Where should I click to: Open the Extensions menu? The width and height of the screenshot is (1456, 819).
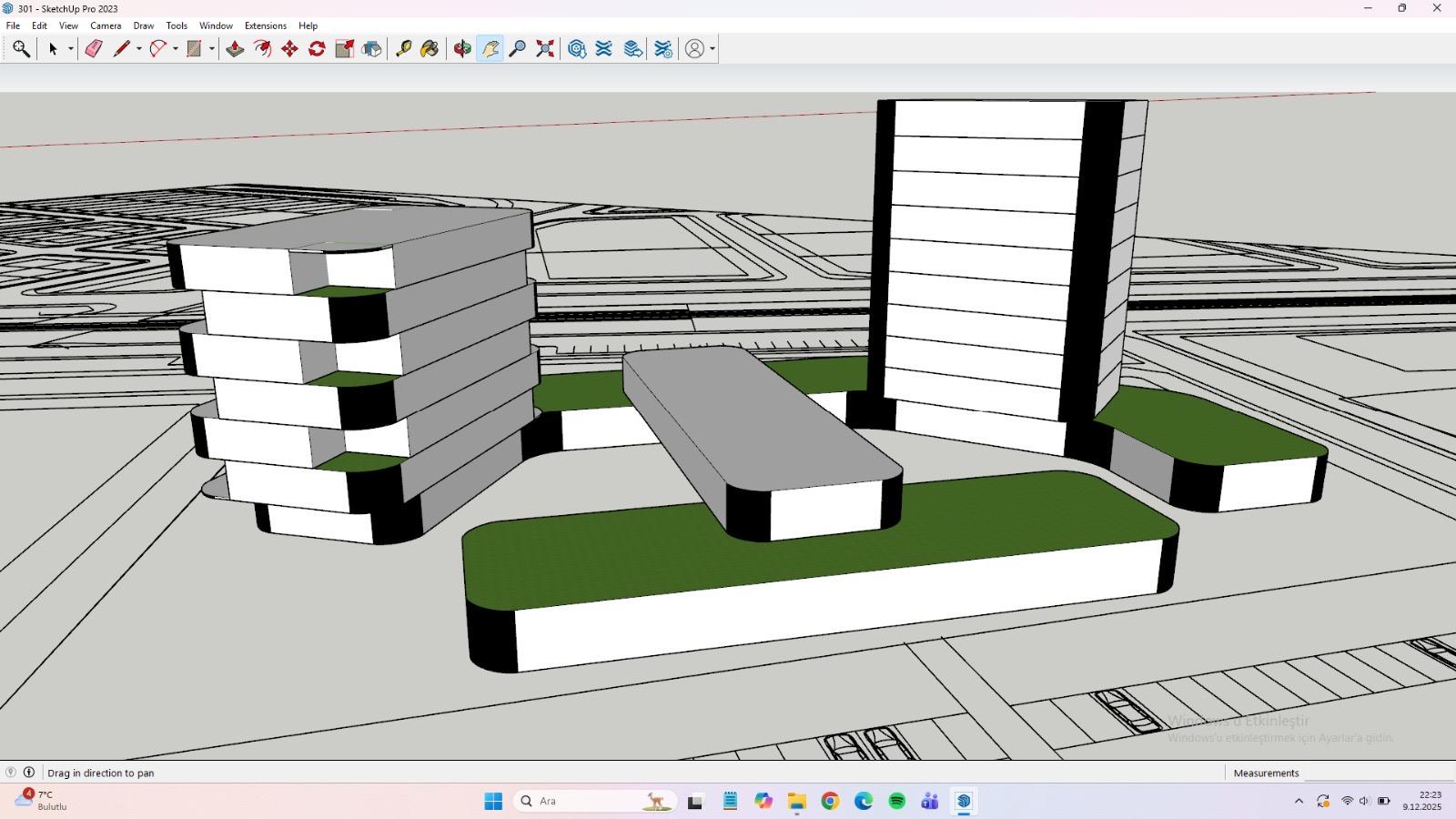[x=265, y=25]
